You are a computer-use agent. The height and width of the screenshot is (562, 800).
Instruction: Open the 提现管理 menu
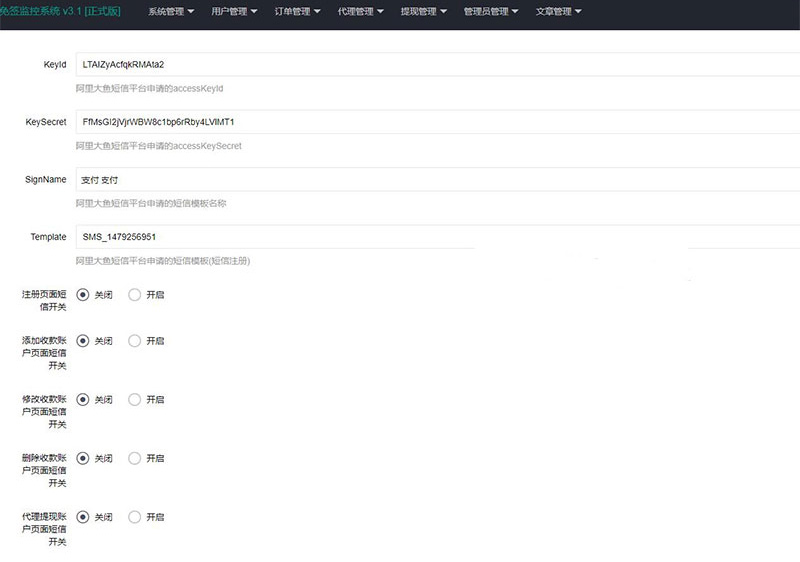[423, 12]
